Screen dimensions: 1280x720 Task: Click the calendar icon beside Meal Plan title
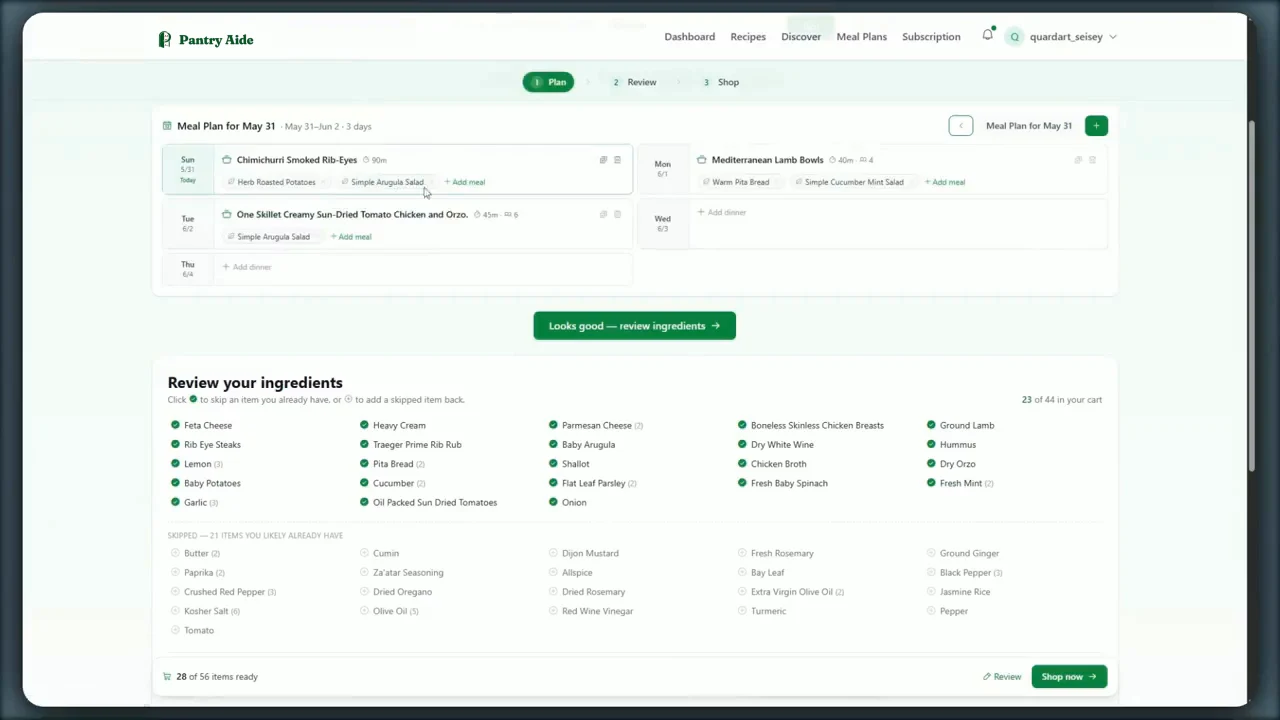point(167,126)
